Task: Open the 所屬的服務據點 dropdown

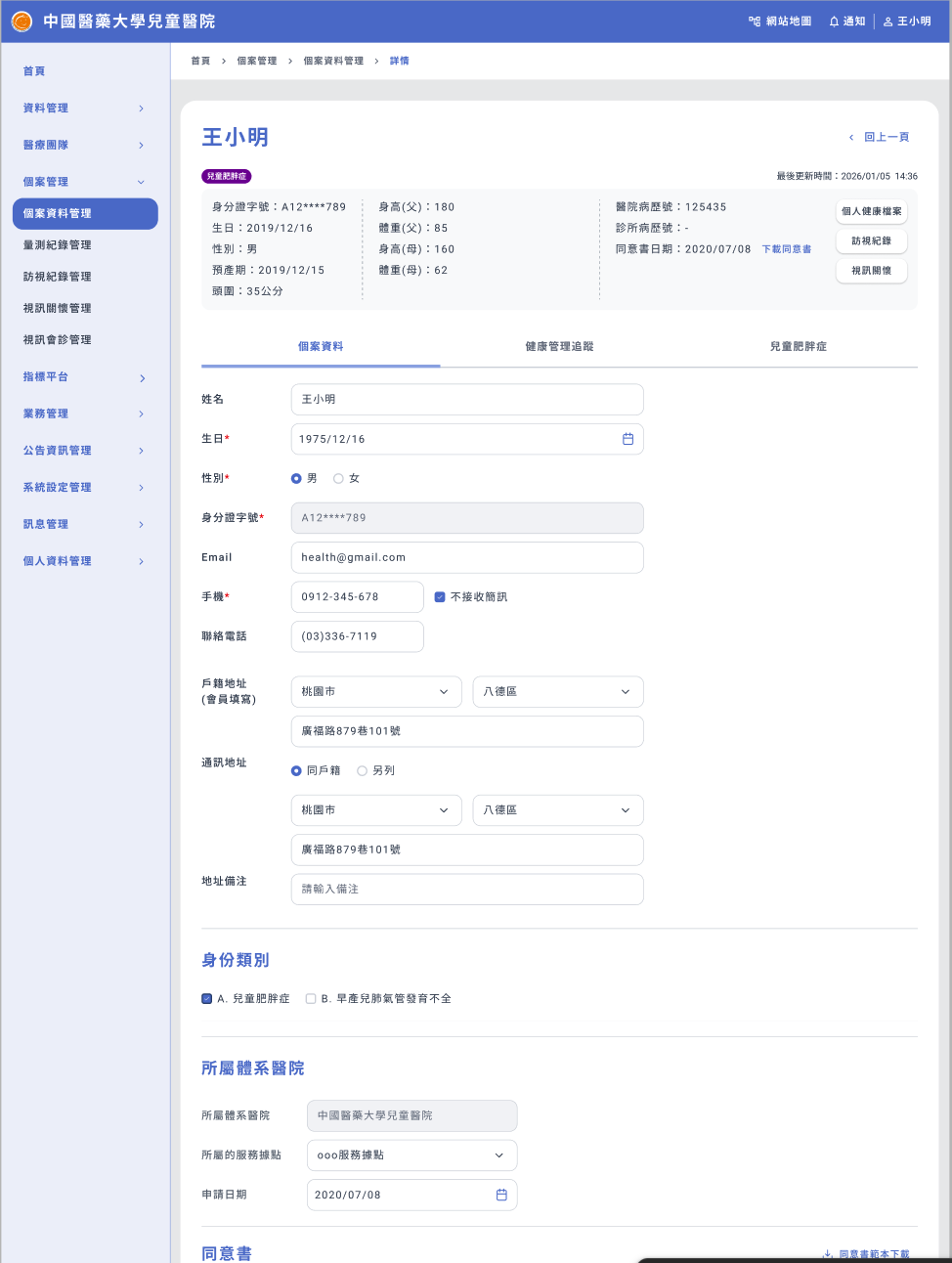Action: (411, 1155)
